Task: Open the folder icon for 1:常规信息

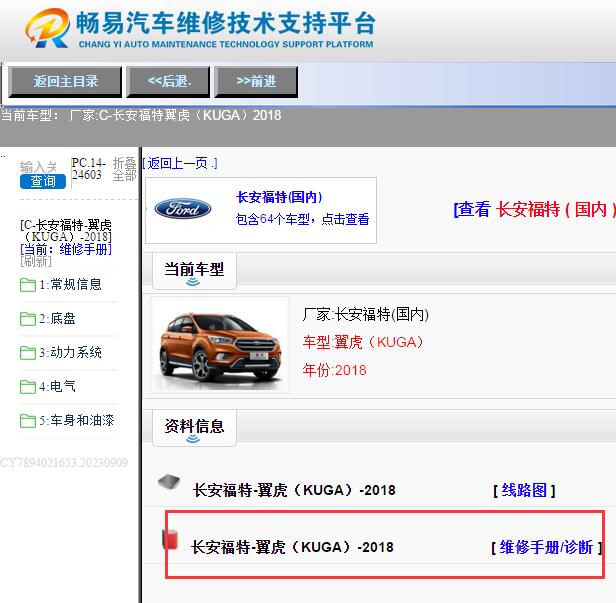Action: pyautogui.click(x=28, y=285)
